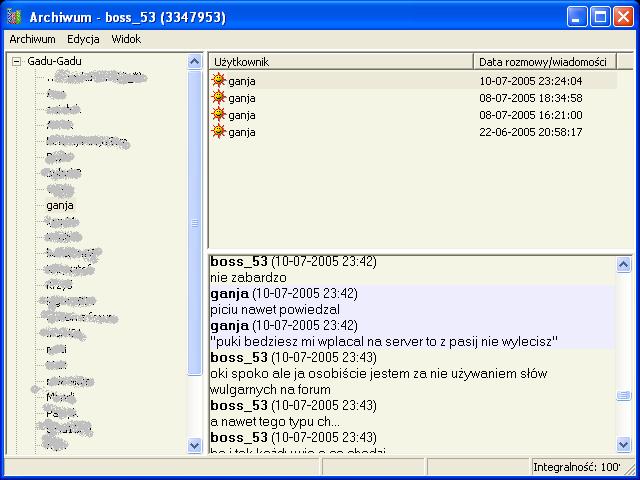The width and height of the screenshot is (640, 480).
Task: Maximize the Archiwum window
Action: tap(601, 17)
